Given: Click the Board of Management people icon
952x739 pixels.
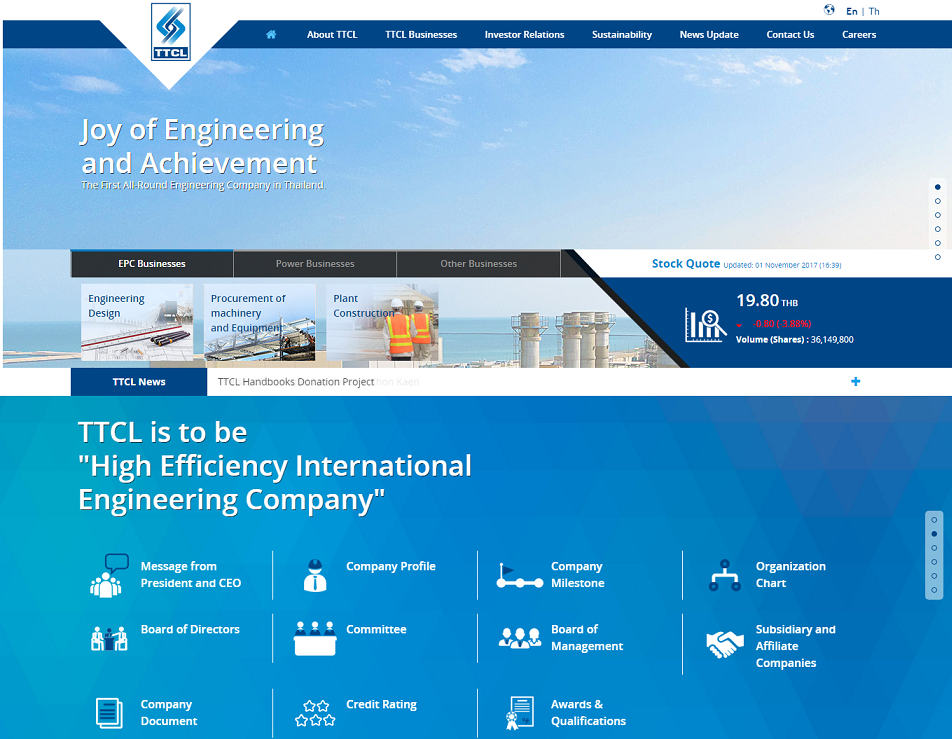Looking at the screenshot, I should click(520, 638).
